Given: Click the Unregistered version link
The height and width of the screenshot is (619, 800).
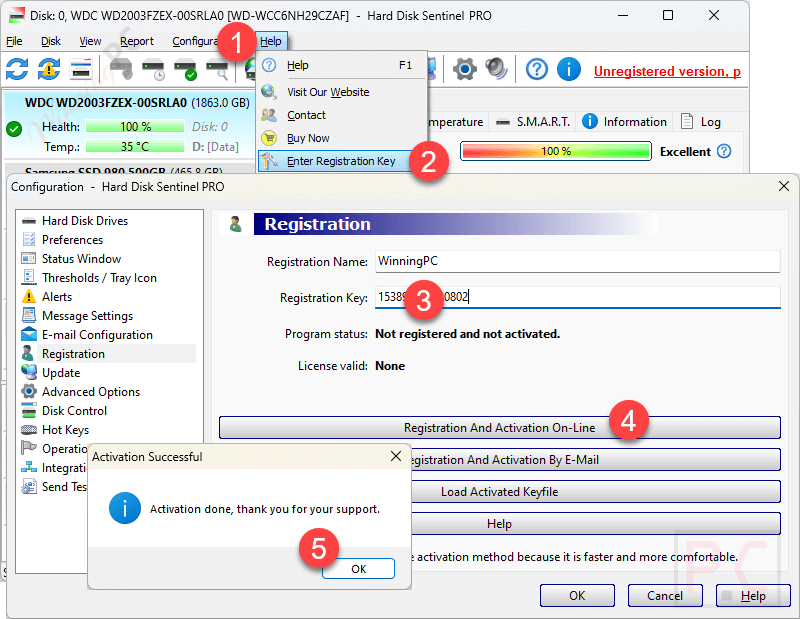Looking at the screenshot, I should [667, 71].
